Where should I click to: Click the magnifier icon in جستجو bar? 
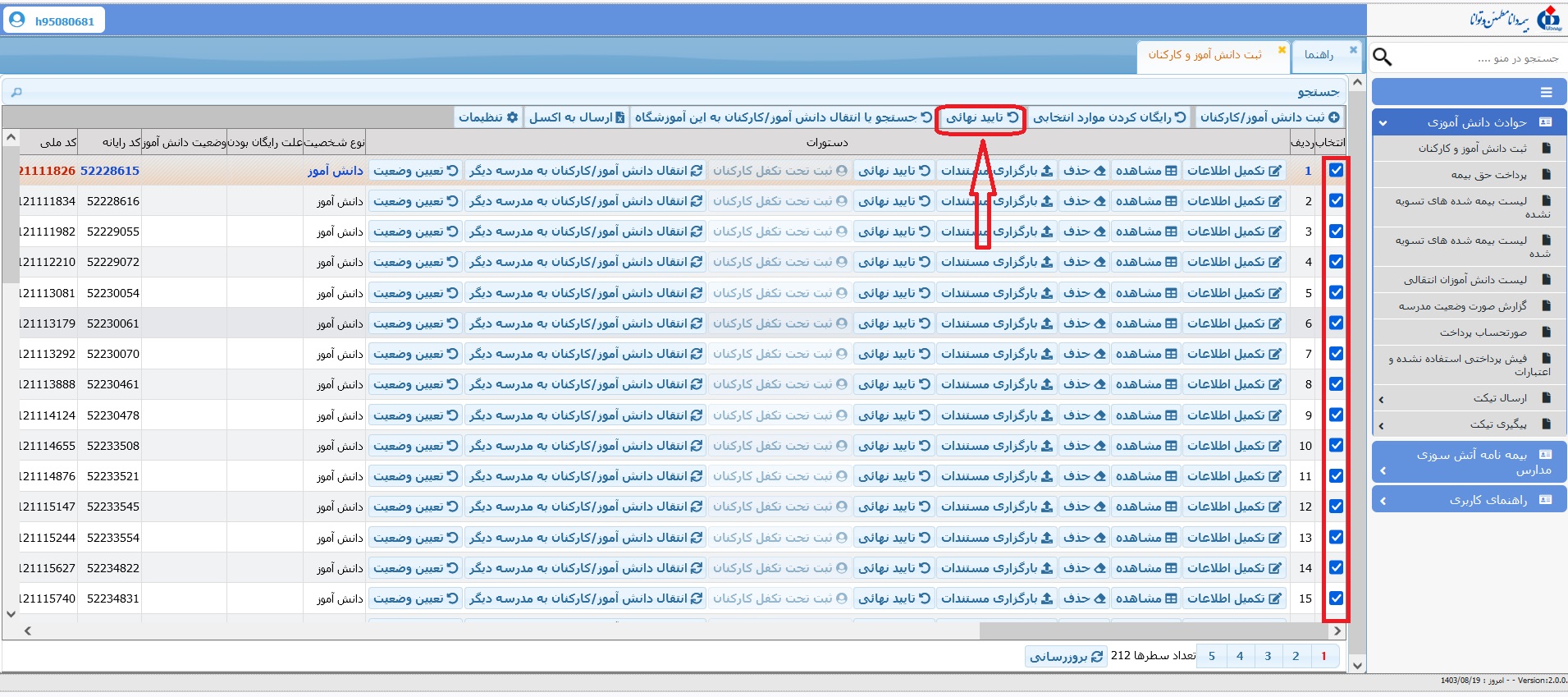16,92
